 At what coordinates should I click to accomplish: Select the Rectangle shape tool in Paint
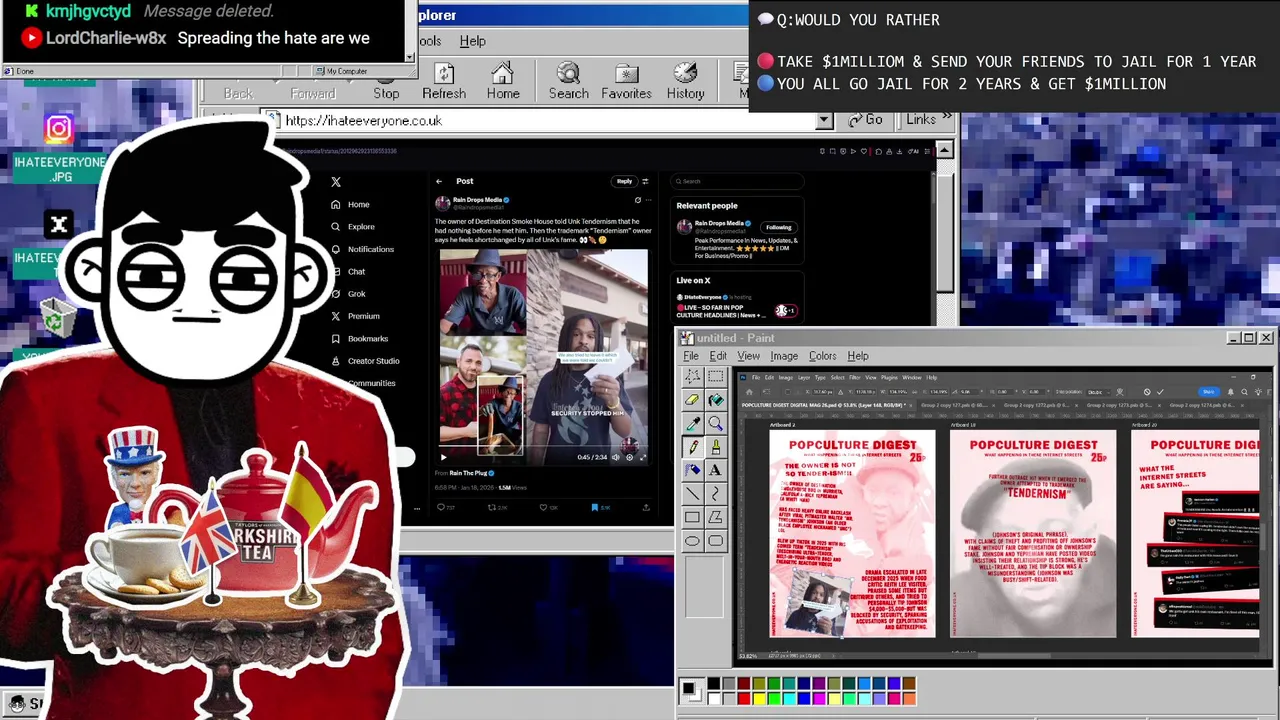click(x=692, y=517)
